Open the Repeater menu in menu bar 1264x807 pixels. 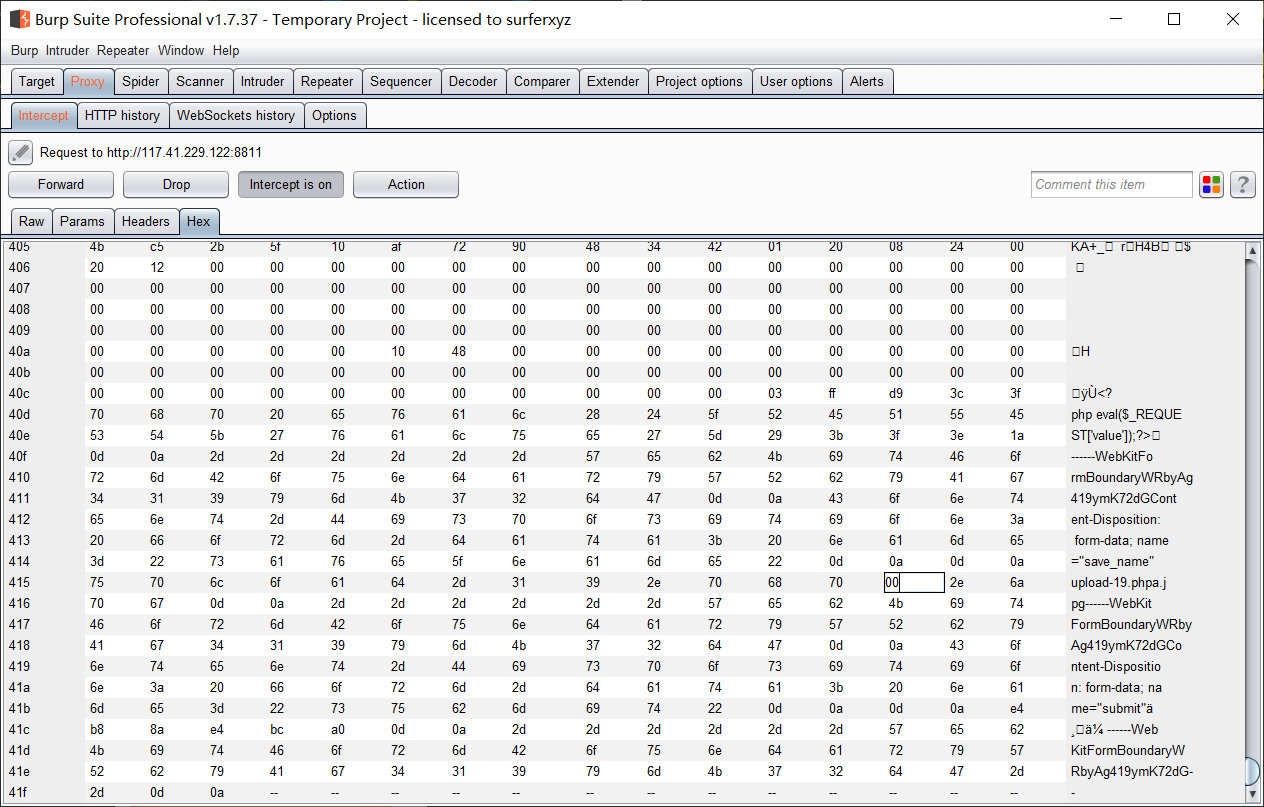123,50
